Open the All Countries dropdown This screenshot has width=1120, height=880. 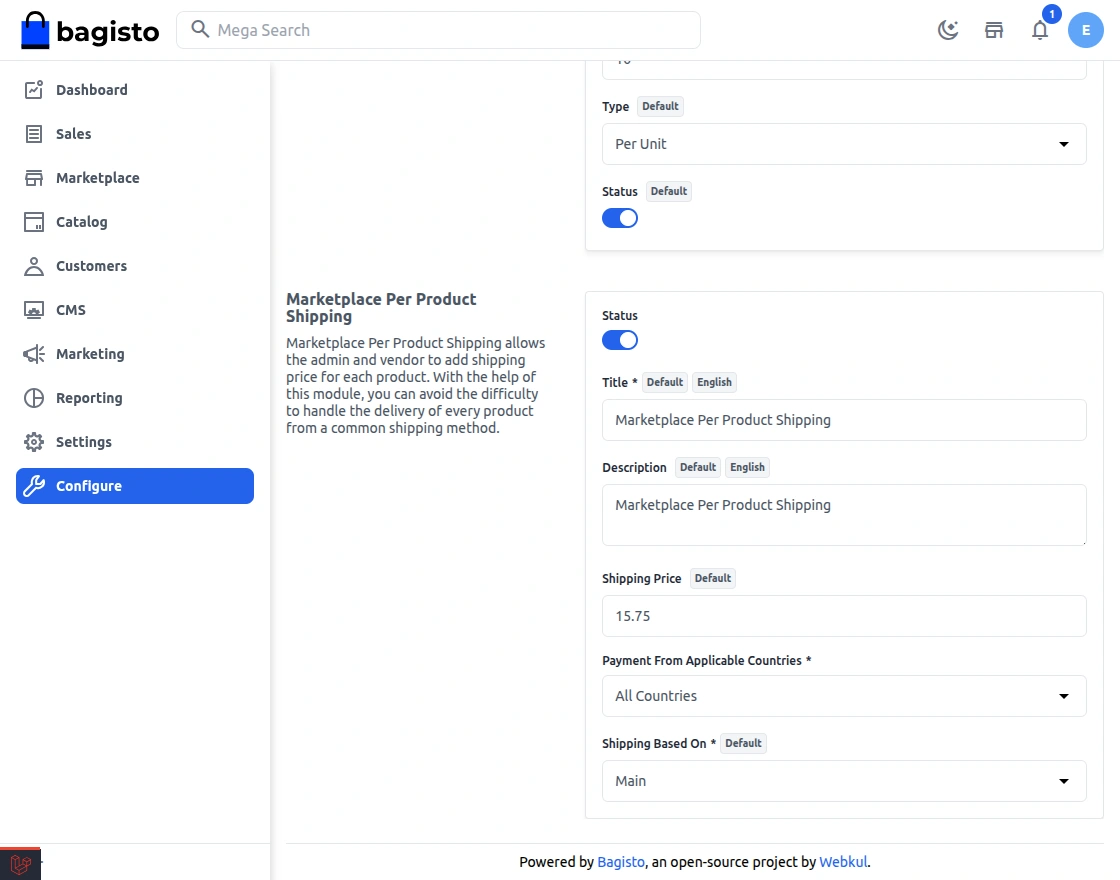coord(844,696)
